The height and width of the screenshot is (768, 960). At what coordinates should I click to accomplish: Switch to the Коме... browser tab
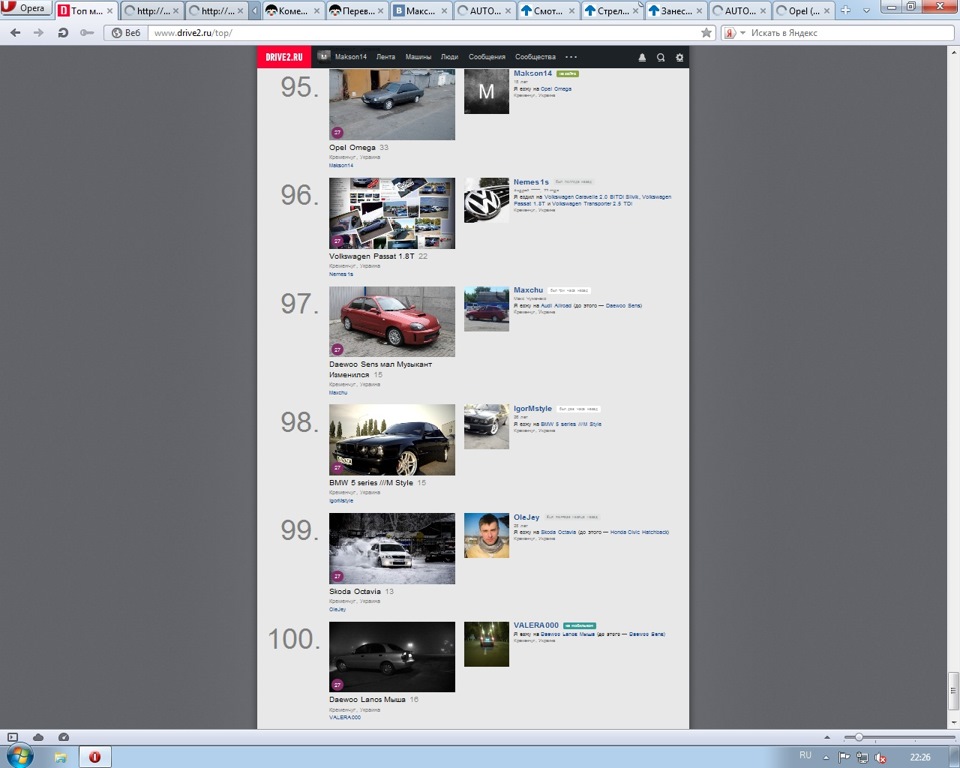click(293, 10)
